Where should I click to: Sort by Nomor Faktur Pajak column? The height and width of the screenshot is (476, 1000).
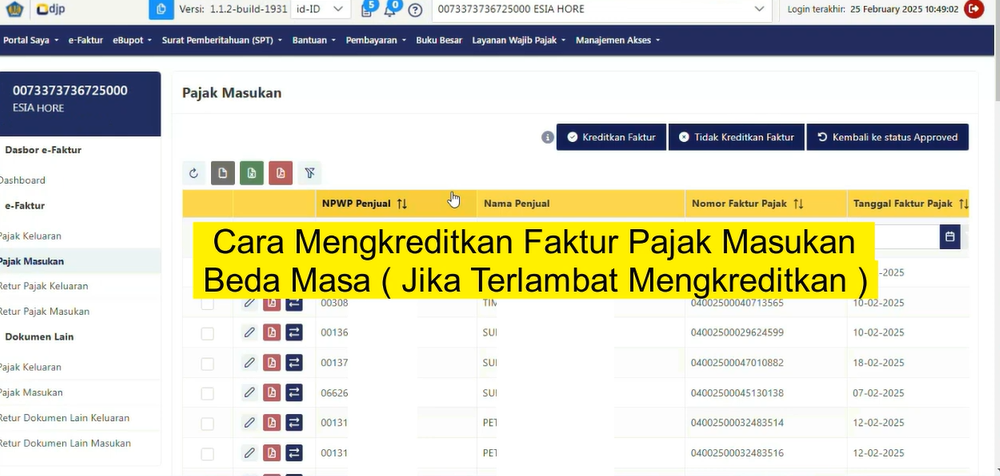(x=798, y=204)
